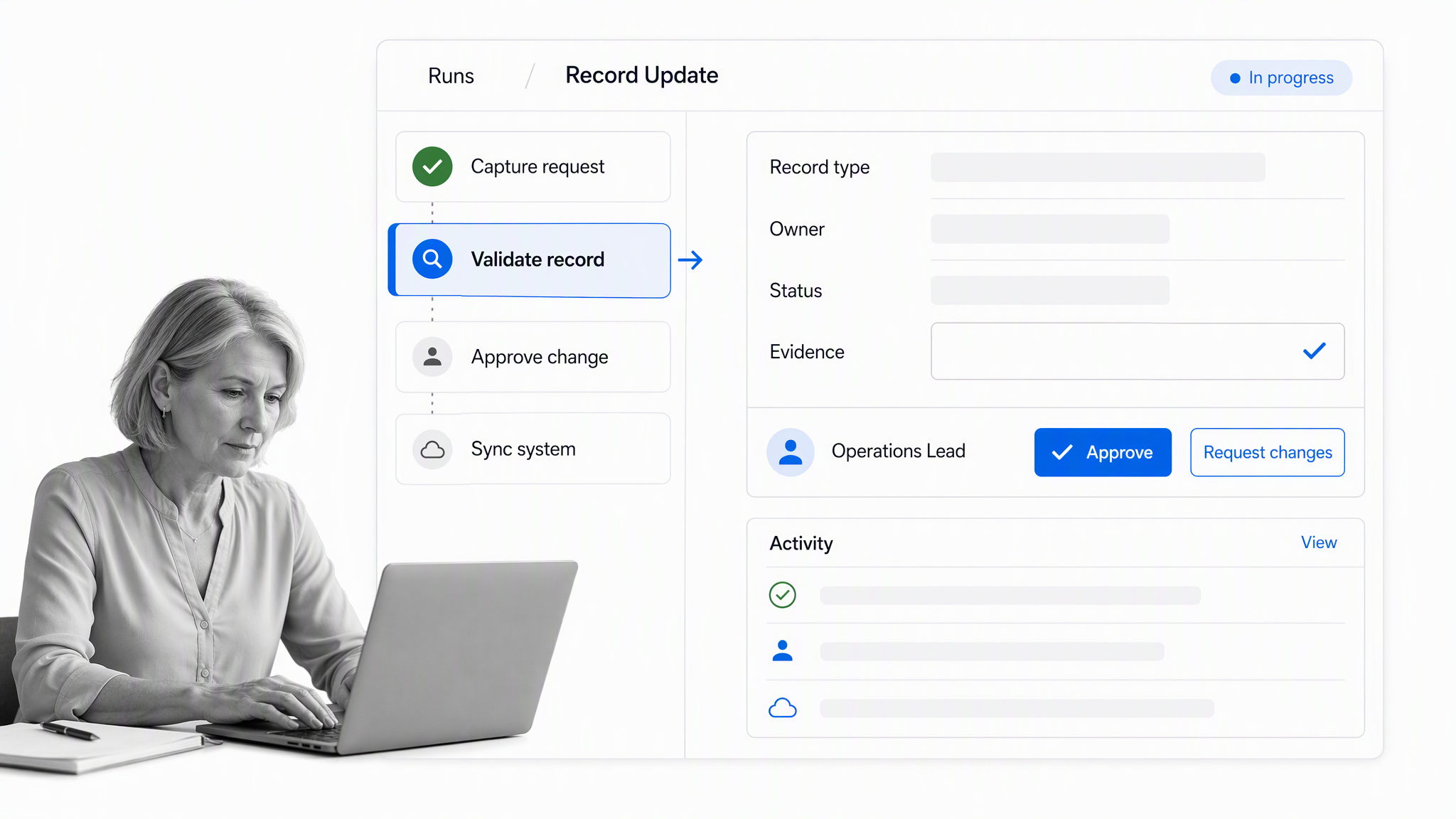Click the magnifier icon on Validate record
1456x819 pixels.
[432, 259]
